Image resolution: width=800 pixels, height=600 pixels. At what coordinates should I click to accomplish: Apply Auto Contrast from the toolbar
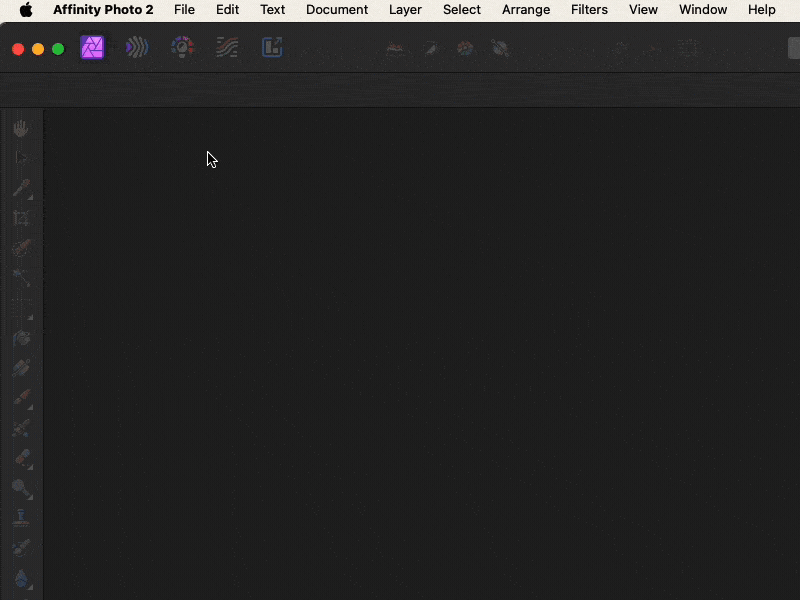(x=431, y=49)
